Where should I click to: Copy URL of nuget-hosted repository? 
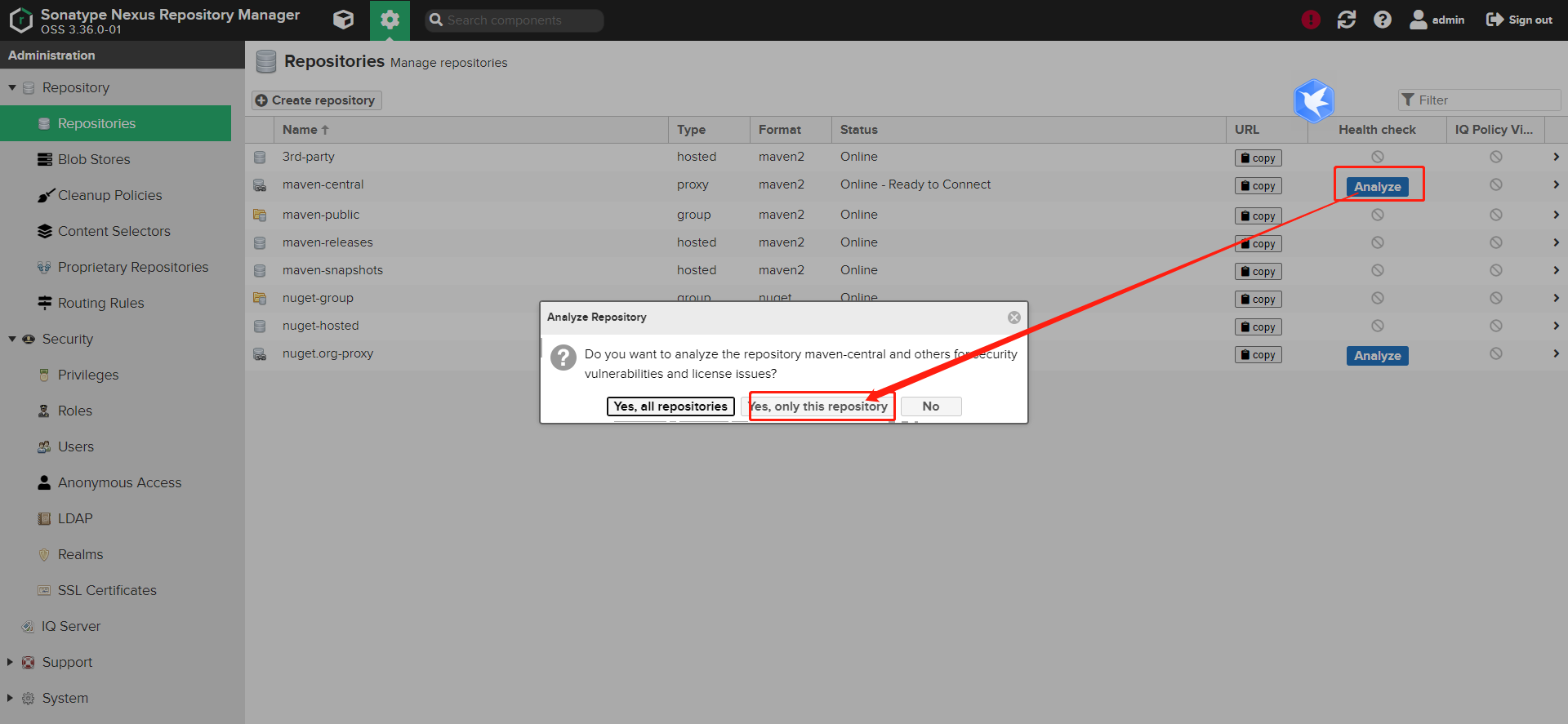tap(1258, 326)
